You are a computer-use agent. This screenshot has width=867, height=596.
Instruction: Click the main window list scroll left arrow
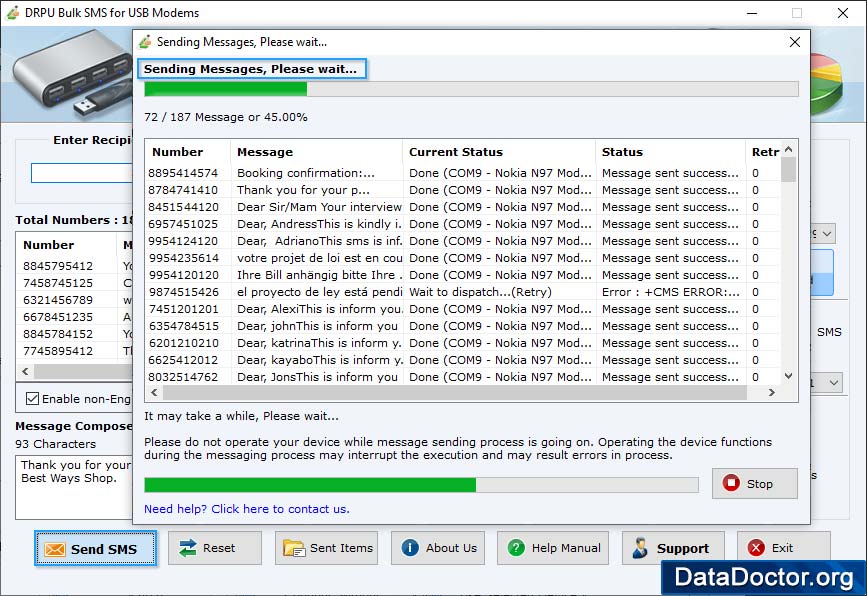pos(25,372)
